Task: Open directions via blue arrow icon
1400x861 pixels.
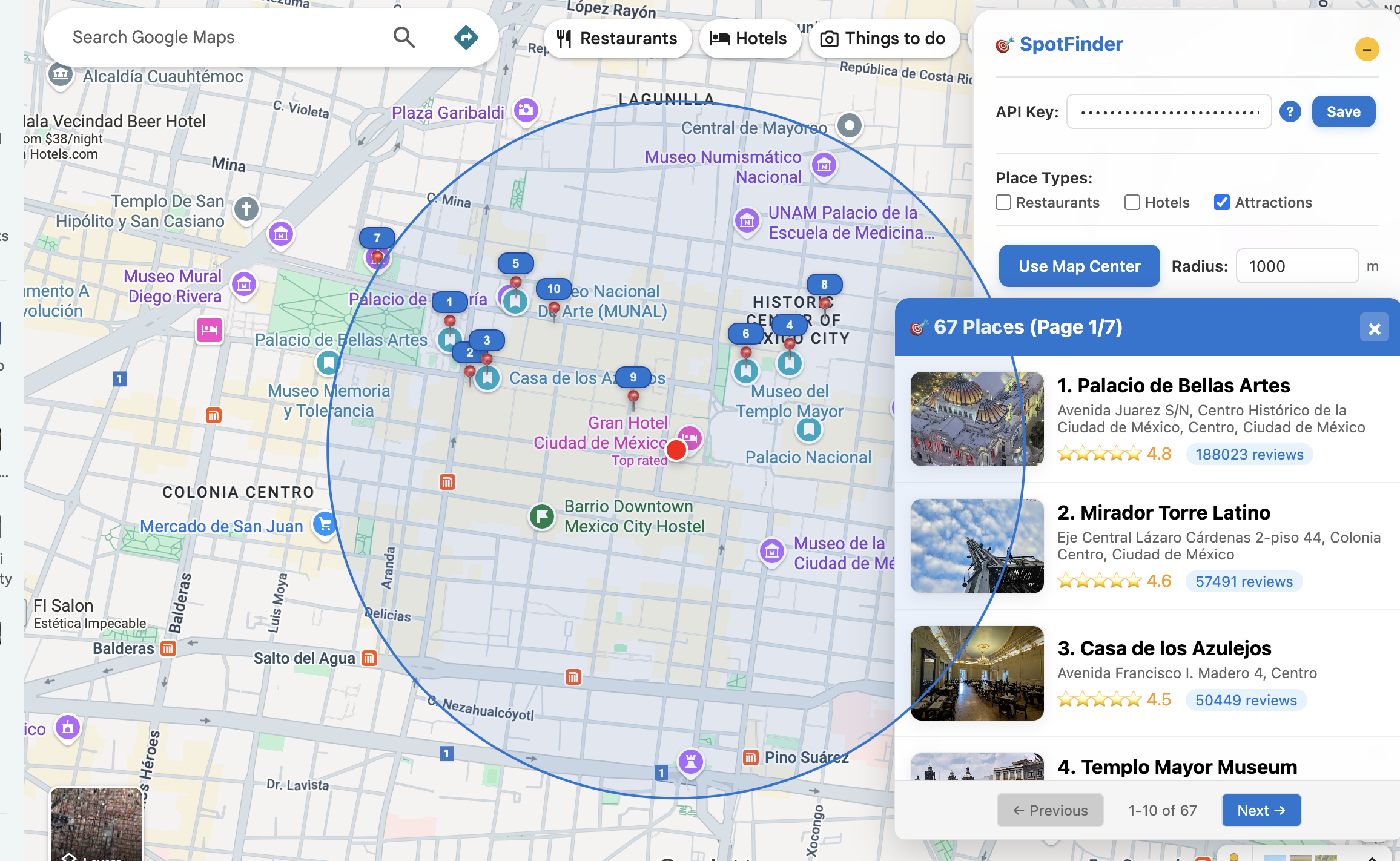Action: [x=466, y=38]
